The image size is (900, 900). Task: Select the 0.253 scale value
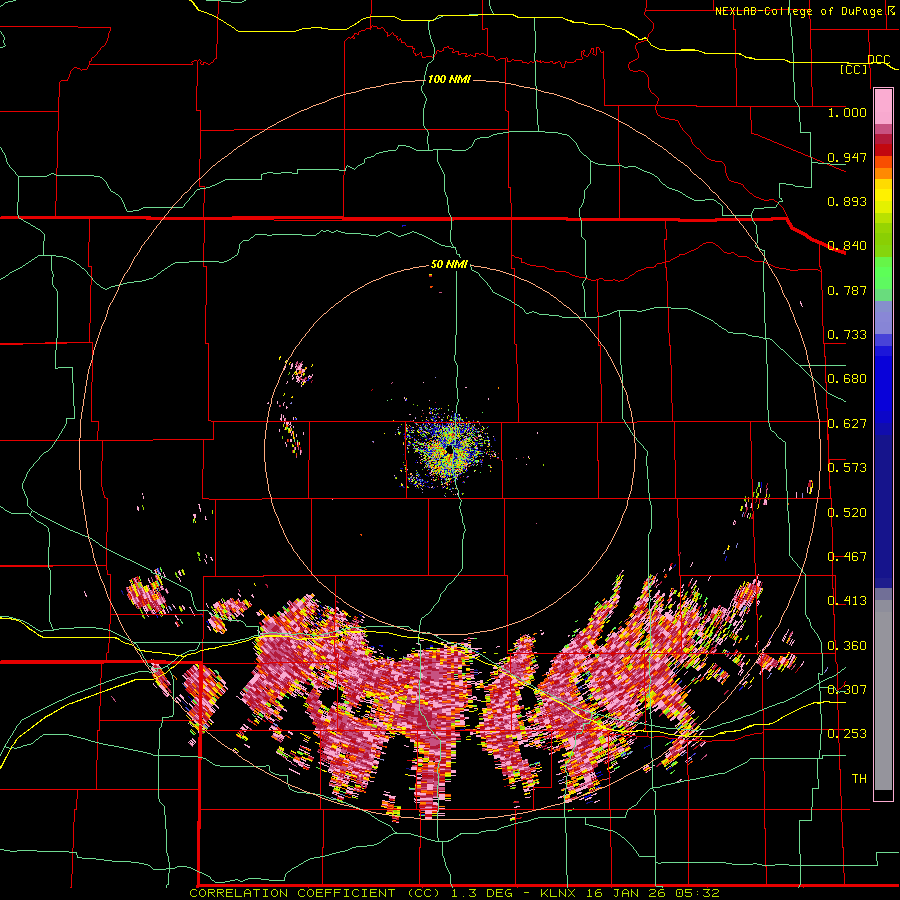(x=847, y=734)
